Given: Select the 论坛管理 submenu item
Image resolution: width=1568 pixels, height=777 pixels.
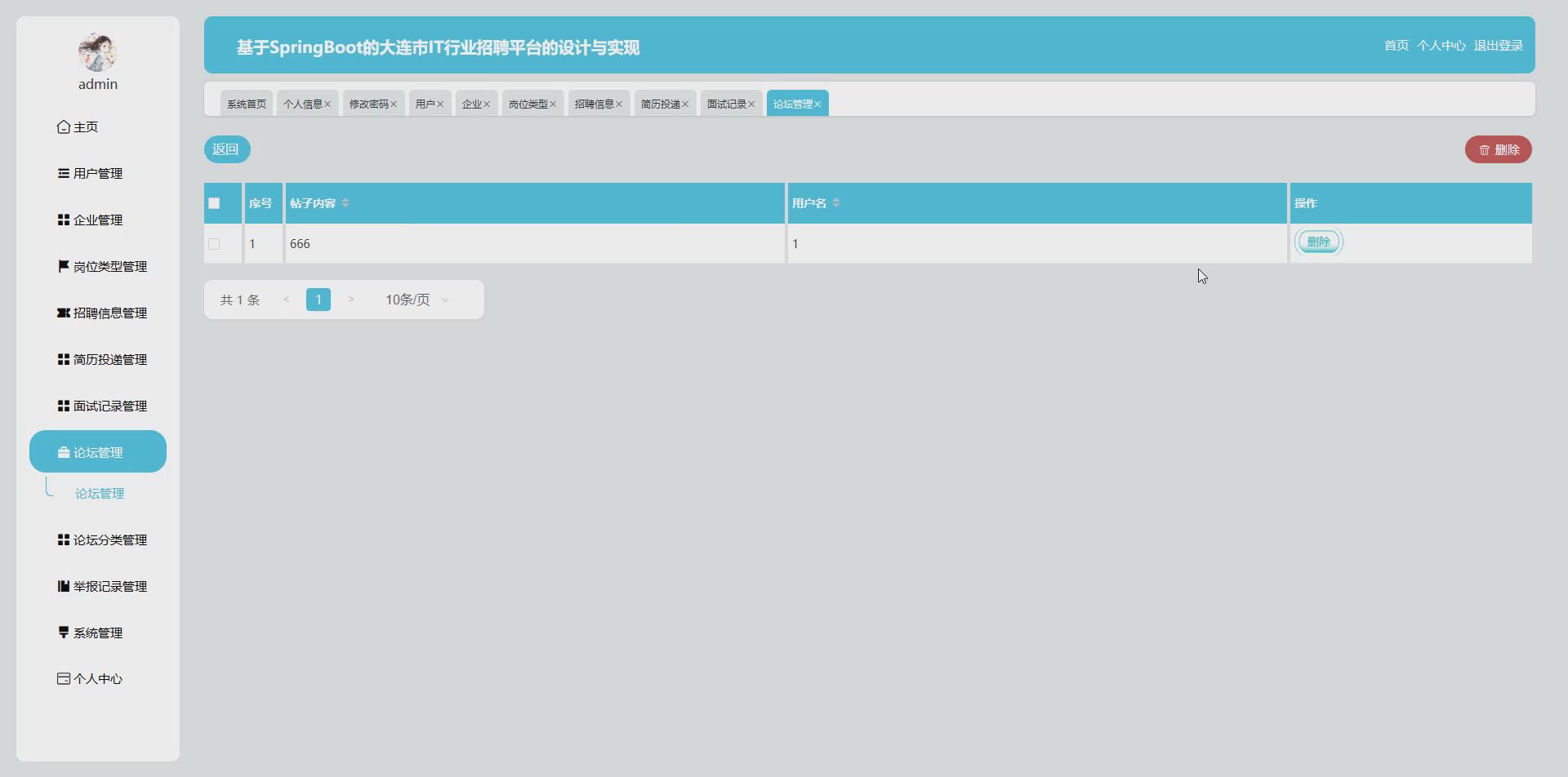Looking at the screenshot, I should coord(100,494).
